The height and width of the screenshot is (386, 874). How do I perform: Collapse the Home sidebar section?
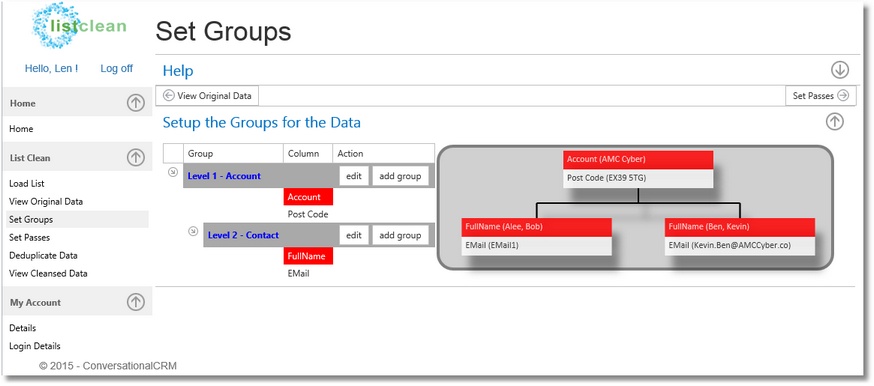click(135, 103)
